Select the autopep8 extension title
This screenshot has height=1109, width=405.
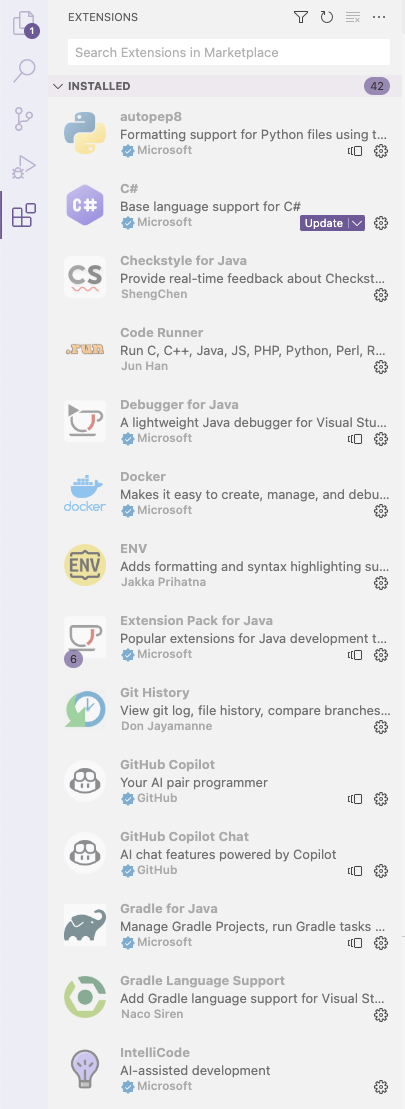tap(151, 117)
